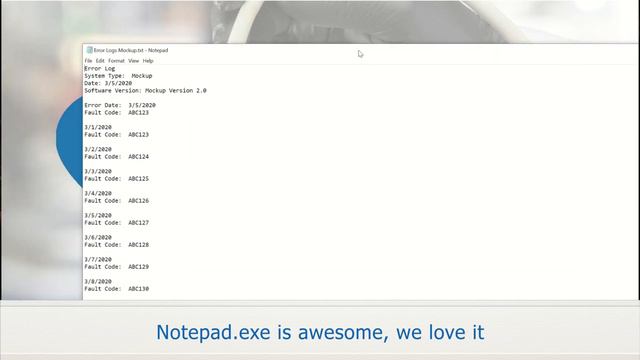Screen dimensions: 640x360
Task: Click the '3/6/2020' date line
Action: pos(98,238)
